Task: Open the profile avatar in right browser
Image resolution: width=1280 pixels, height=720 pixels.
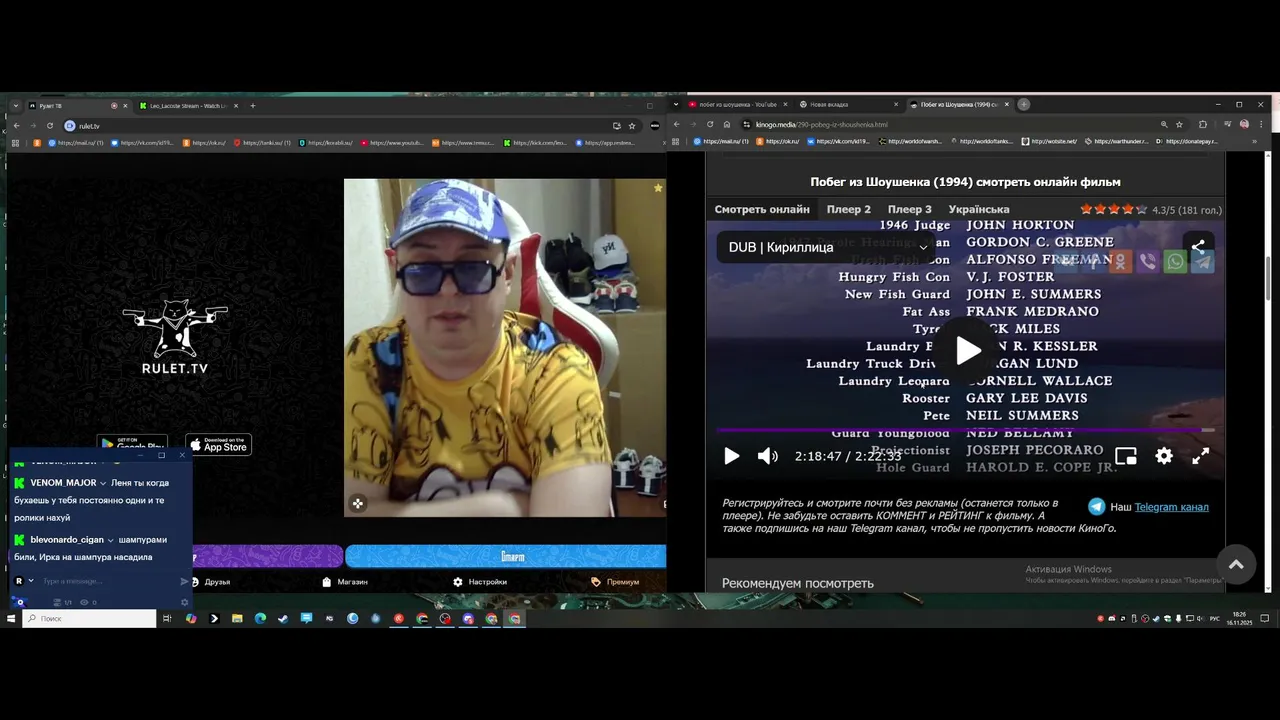Action: [x=1244, y=124]
